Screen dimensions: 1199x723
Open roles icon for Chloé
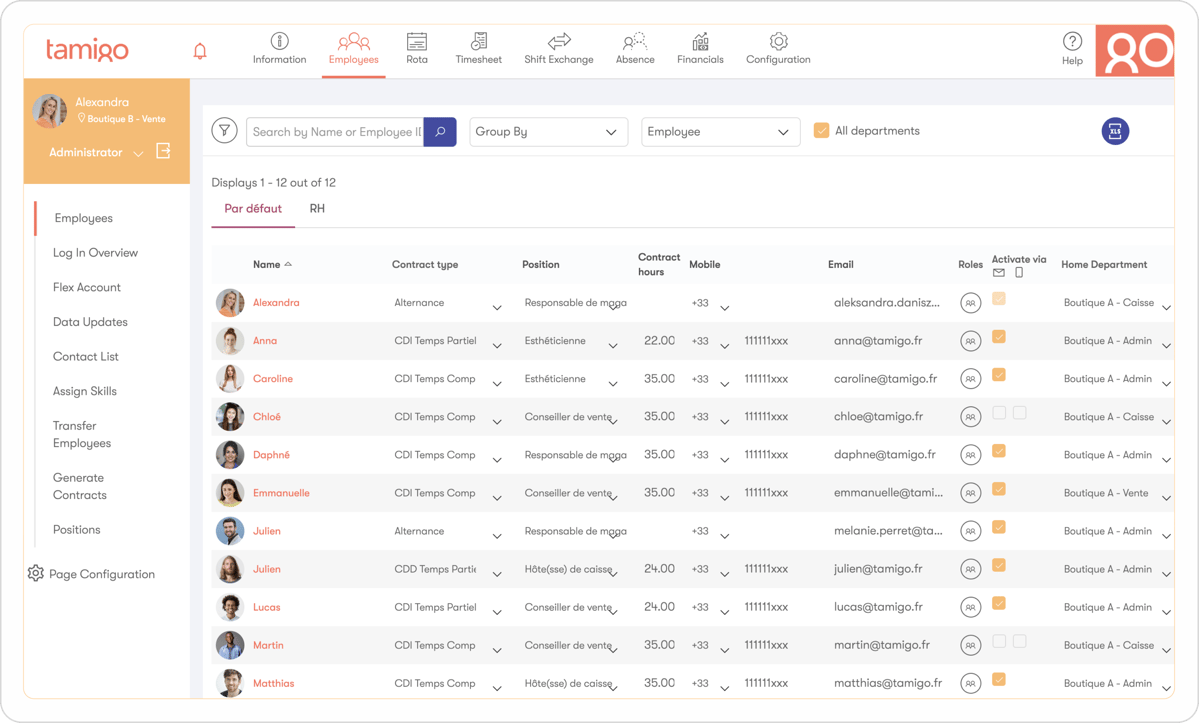point(970,417)
